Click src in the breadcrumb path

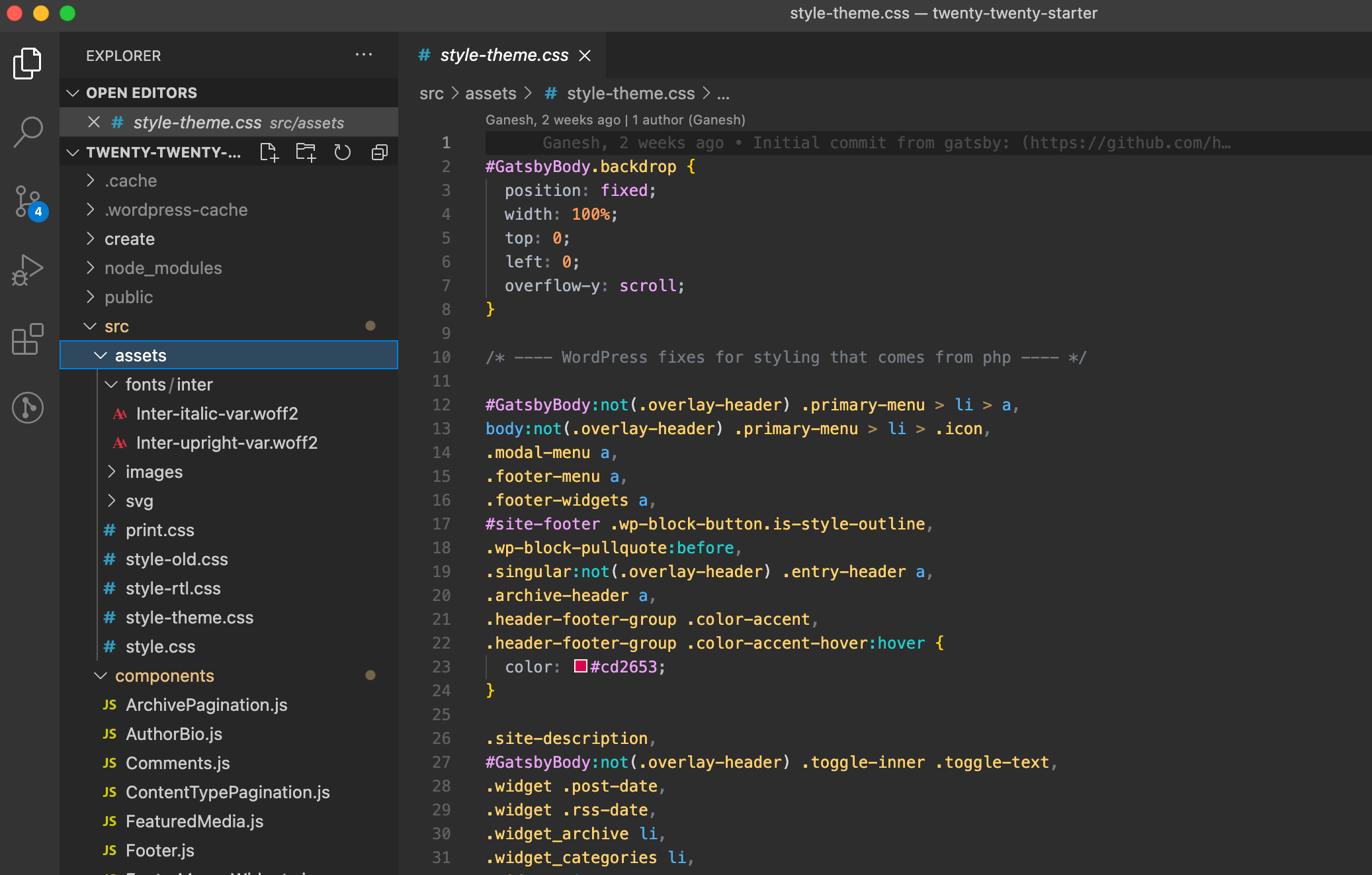[431, 93]
